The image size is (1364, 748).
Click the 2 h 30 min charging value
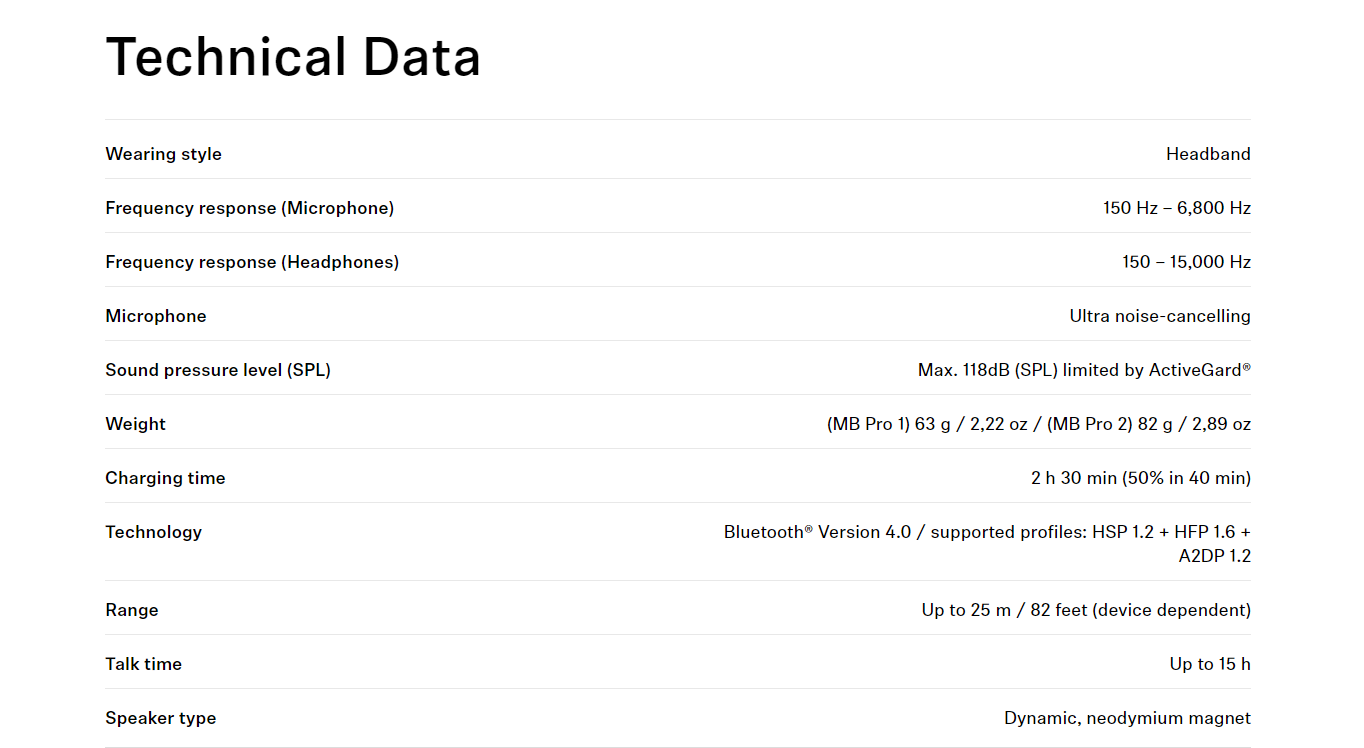click(x=1140, y=478)
